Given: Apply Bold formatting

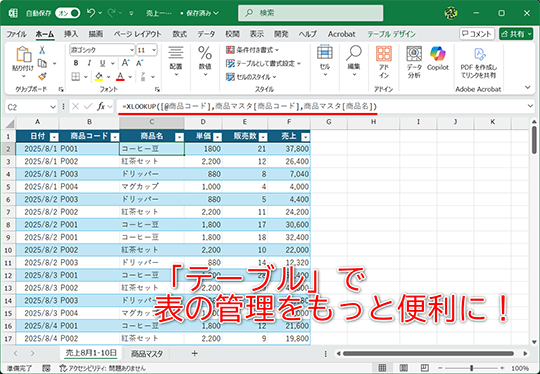Looking at the screenshot, I should point(76,63).
